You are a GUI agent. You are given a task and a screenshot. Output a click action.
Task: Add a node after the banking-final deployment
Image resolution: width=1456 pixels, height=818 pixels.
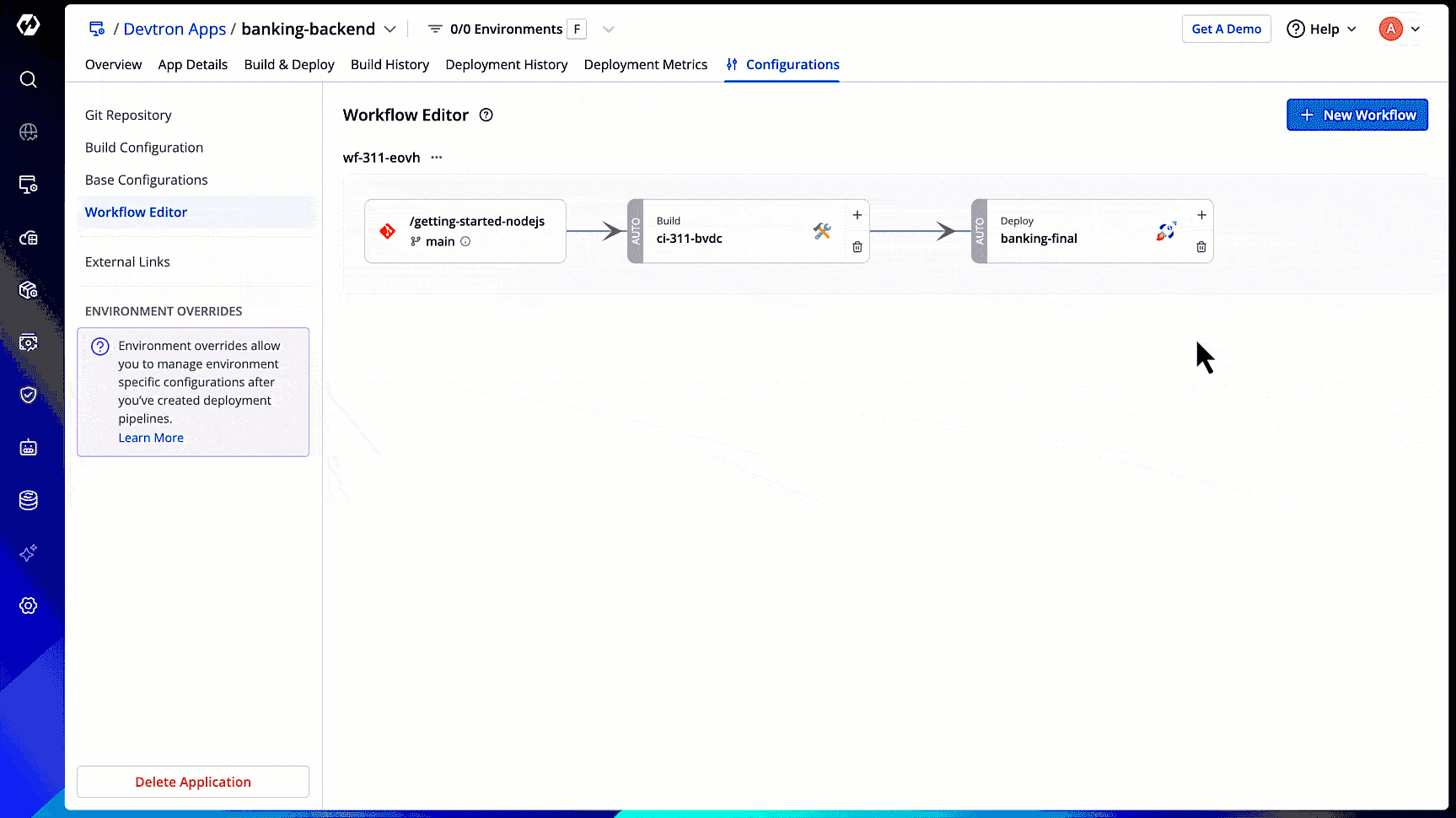[1201, 215]
